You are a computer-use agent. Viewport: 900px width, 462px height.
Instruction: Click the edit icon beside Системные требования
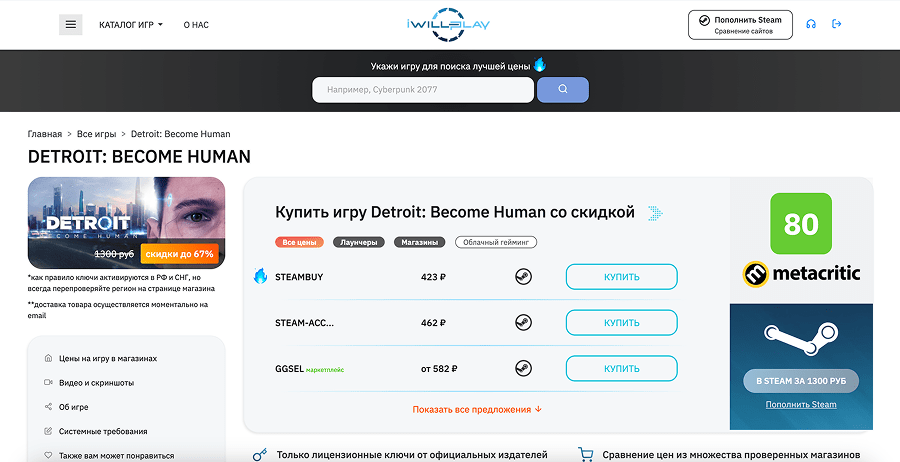point(48,431)
